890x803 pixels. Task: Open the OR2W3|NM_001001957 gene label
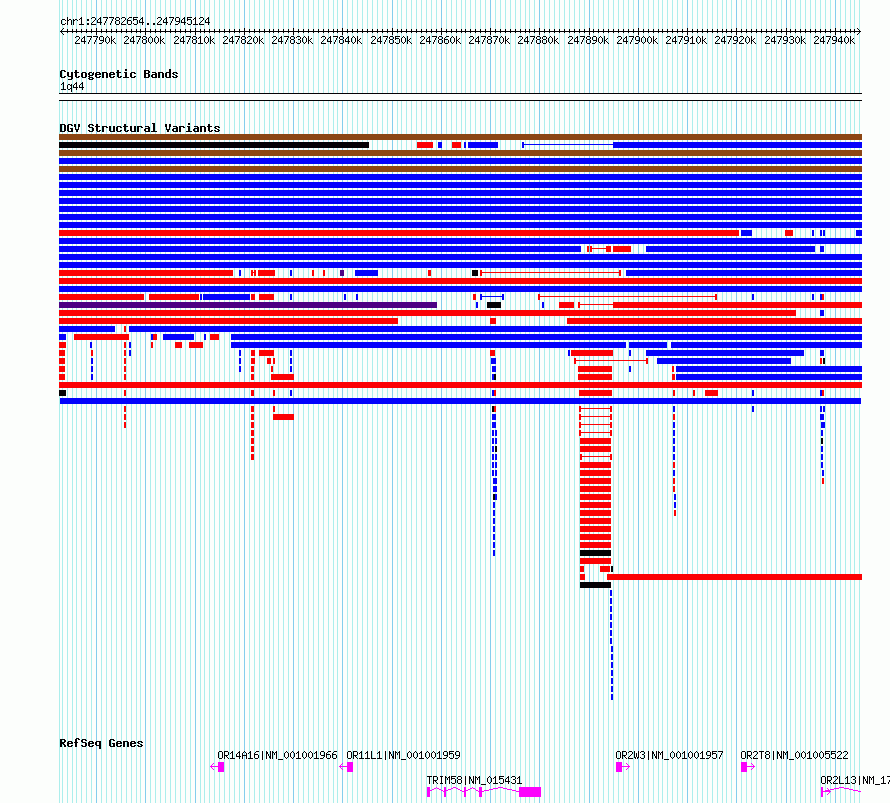(669, 755)
